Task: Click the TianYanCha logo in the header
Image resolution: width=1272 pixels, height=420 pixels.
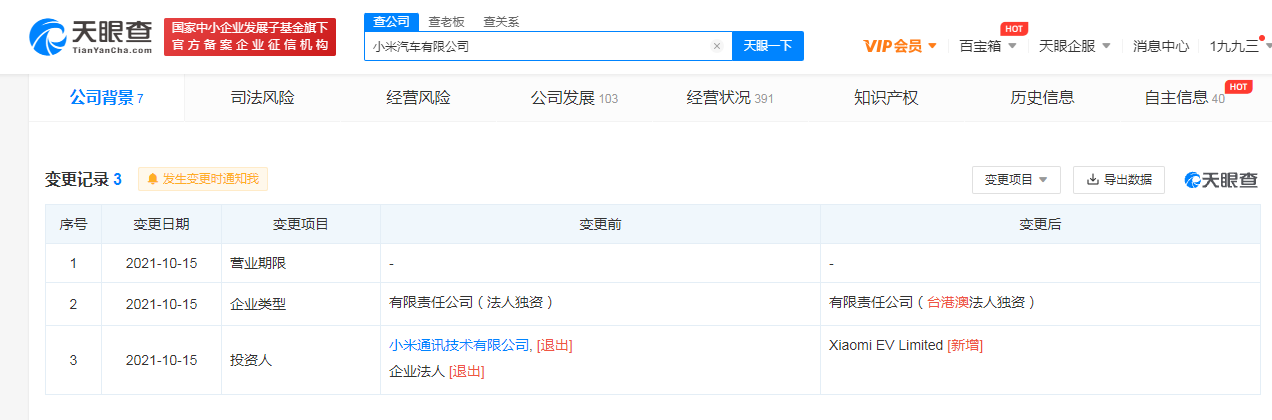Action: click(x=90, y=37)
